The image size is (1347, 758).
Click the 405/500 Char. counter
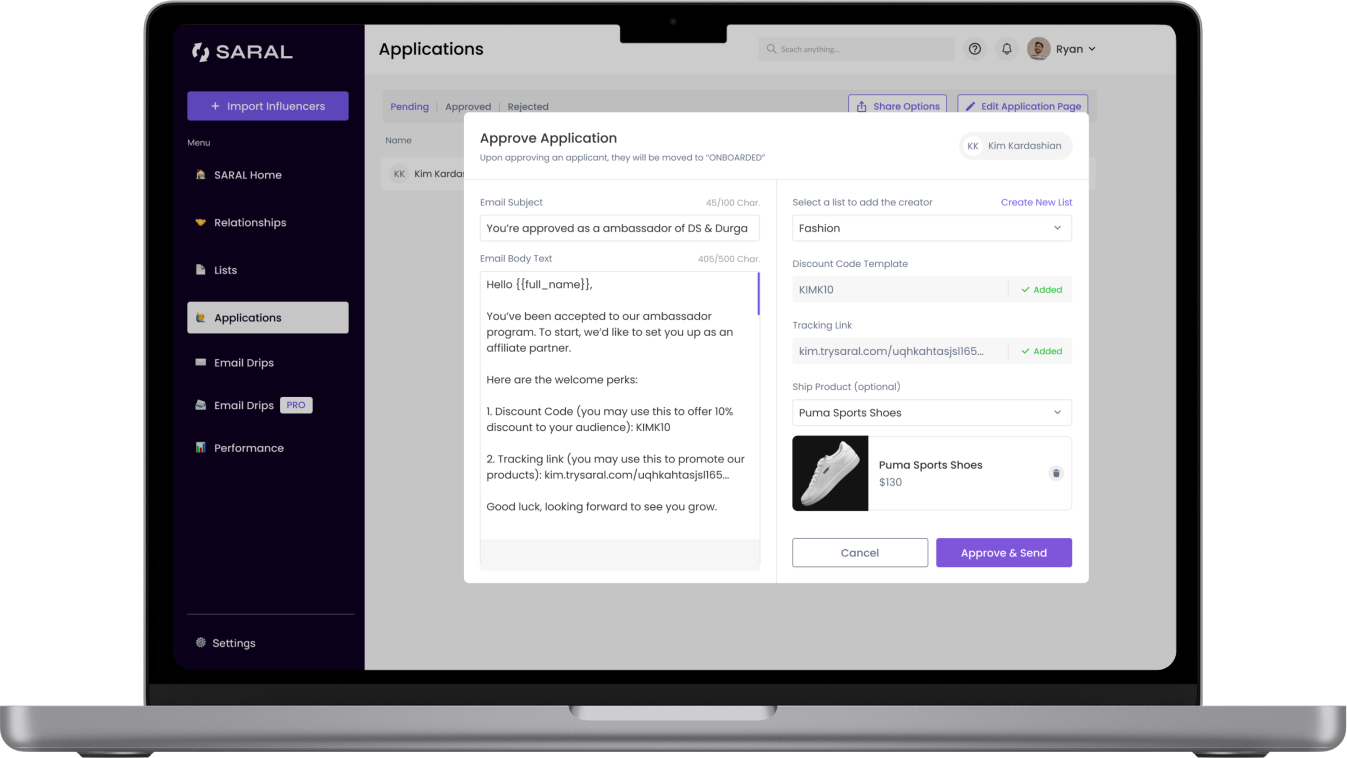point(729,259)
